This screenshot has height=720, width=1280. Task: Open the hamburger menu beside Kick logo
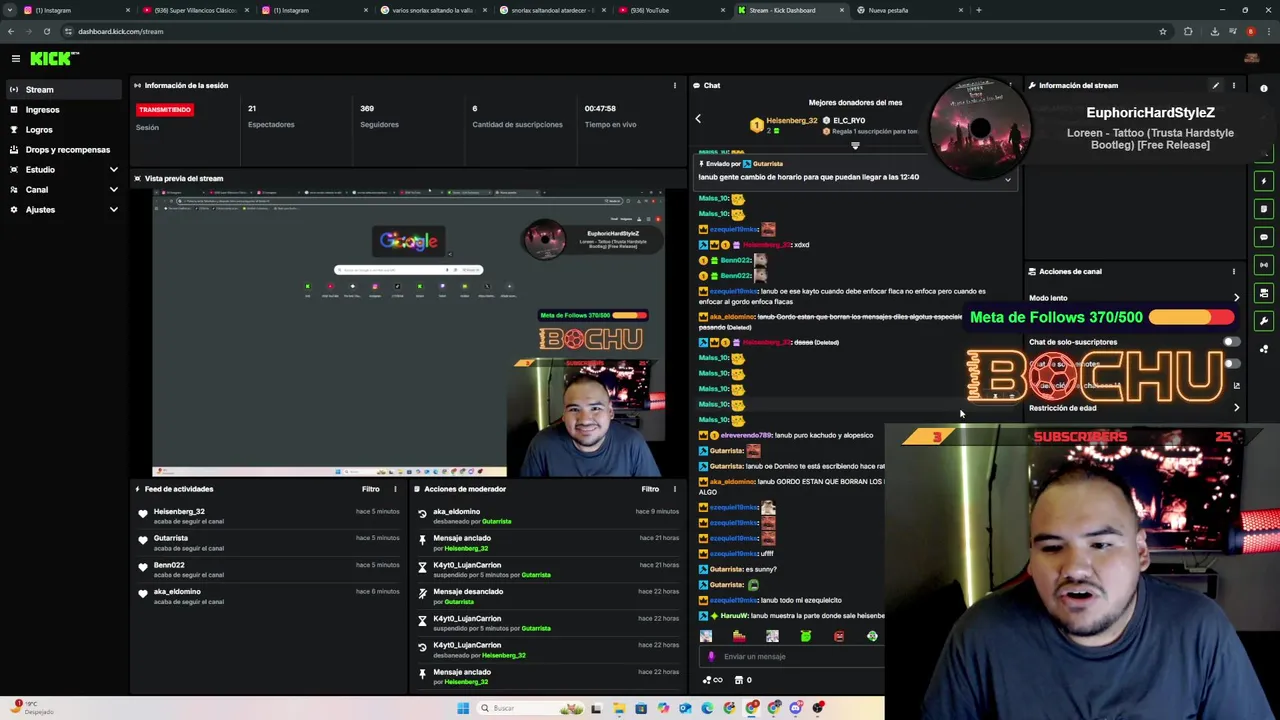point(16,59)
